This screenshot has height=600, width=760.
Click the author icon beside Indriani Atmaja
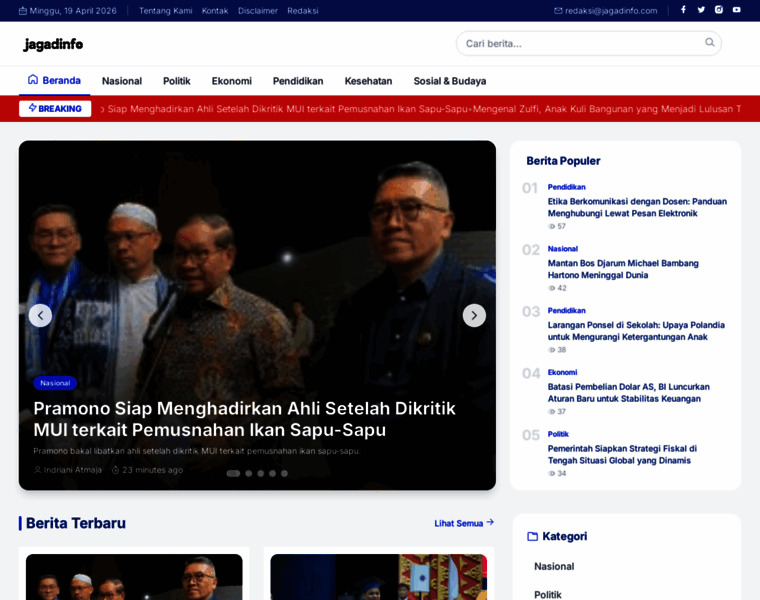pos(37,470)
